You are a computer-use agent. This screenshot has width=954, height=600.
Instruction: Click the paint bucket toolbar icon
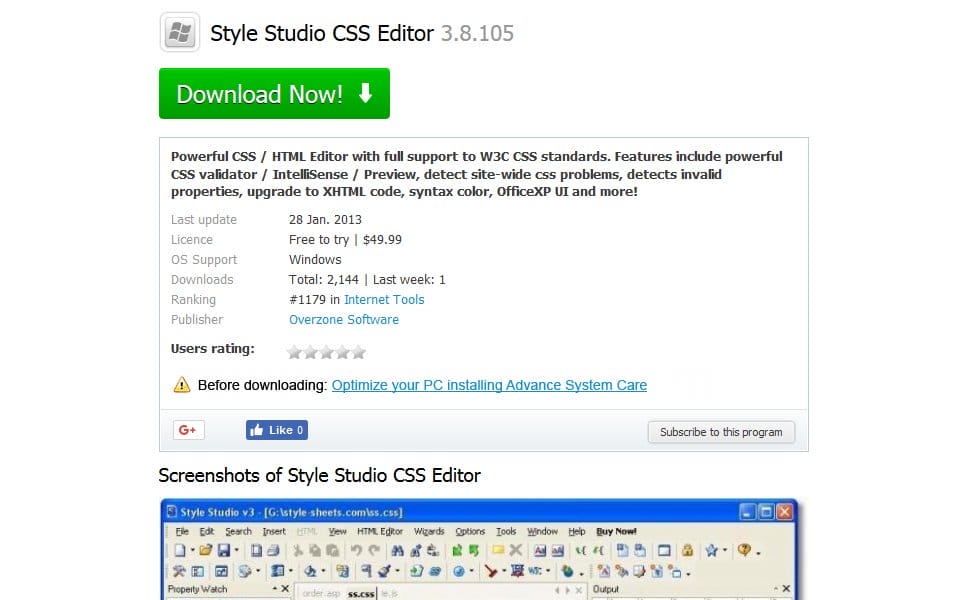click(x=310, y=571)
